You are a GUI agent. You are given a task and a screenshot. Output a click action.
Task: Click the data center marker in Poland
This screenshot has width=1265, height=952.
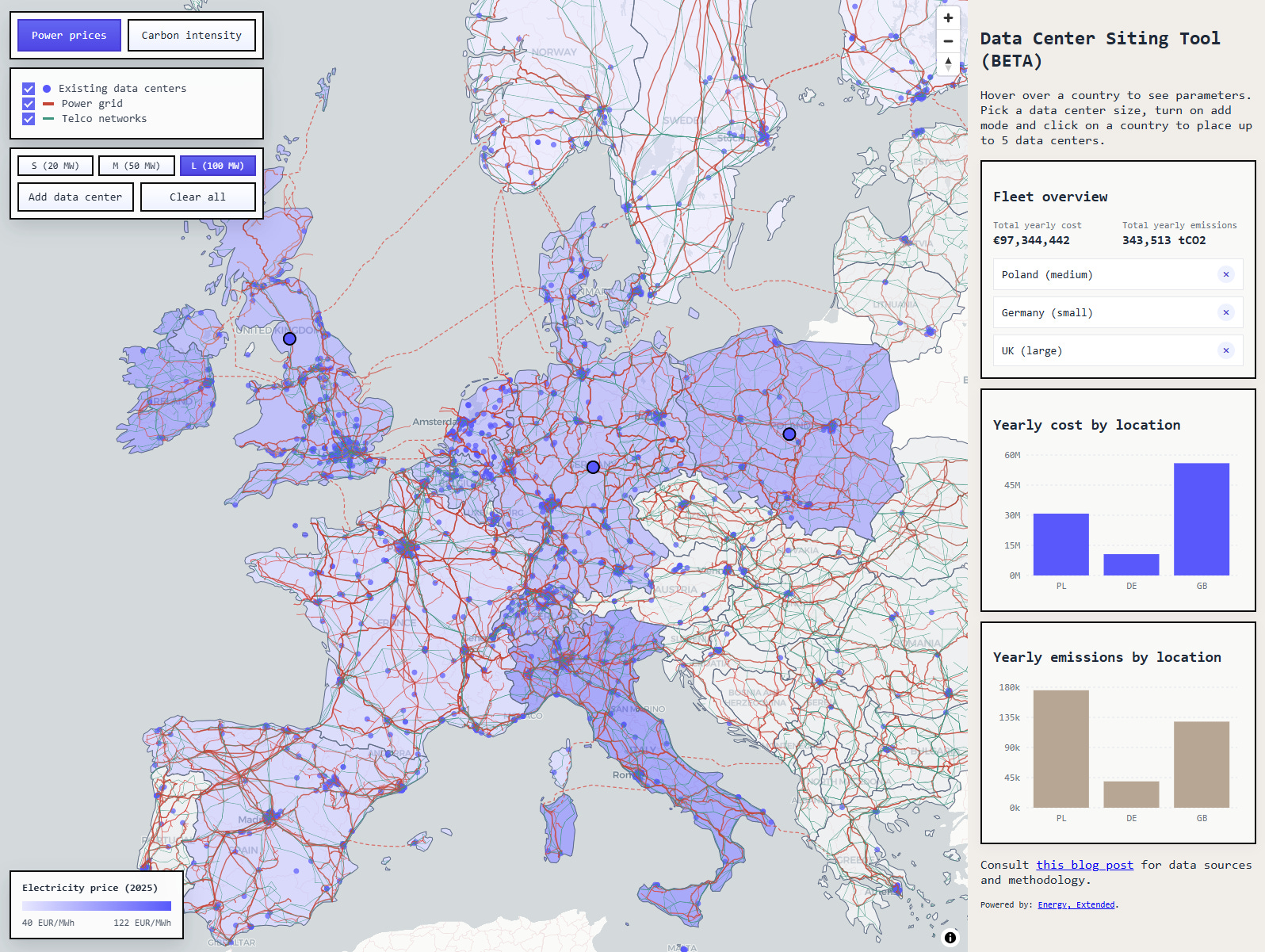[789, 434]
